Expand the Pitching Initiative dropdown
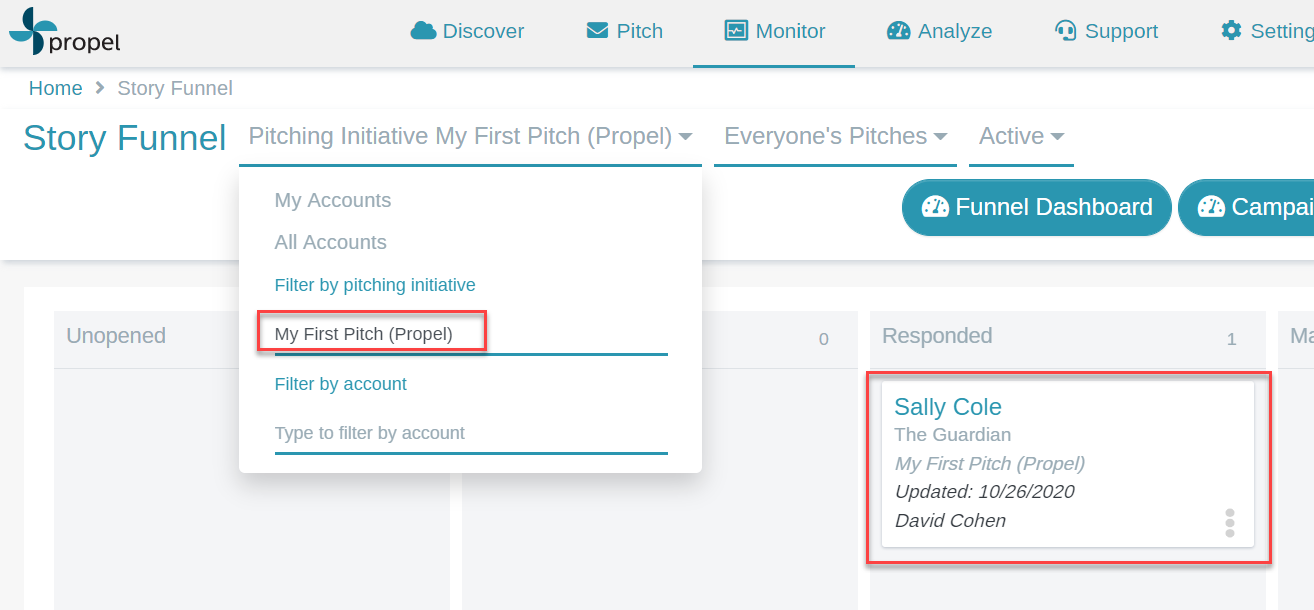The width and height of the screenshot is (1314, 610). pyautogui.click(x=470, y=137)
